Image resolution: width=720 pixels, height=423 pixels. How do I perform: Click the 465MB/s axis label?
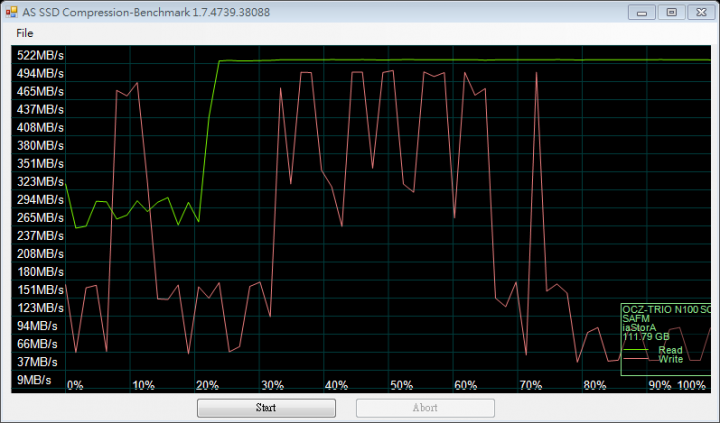[x=40, y=91]
